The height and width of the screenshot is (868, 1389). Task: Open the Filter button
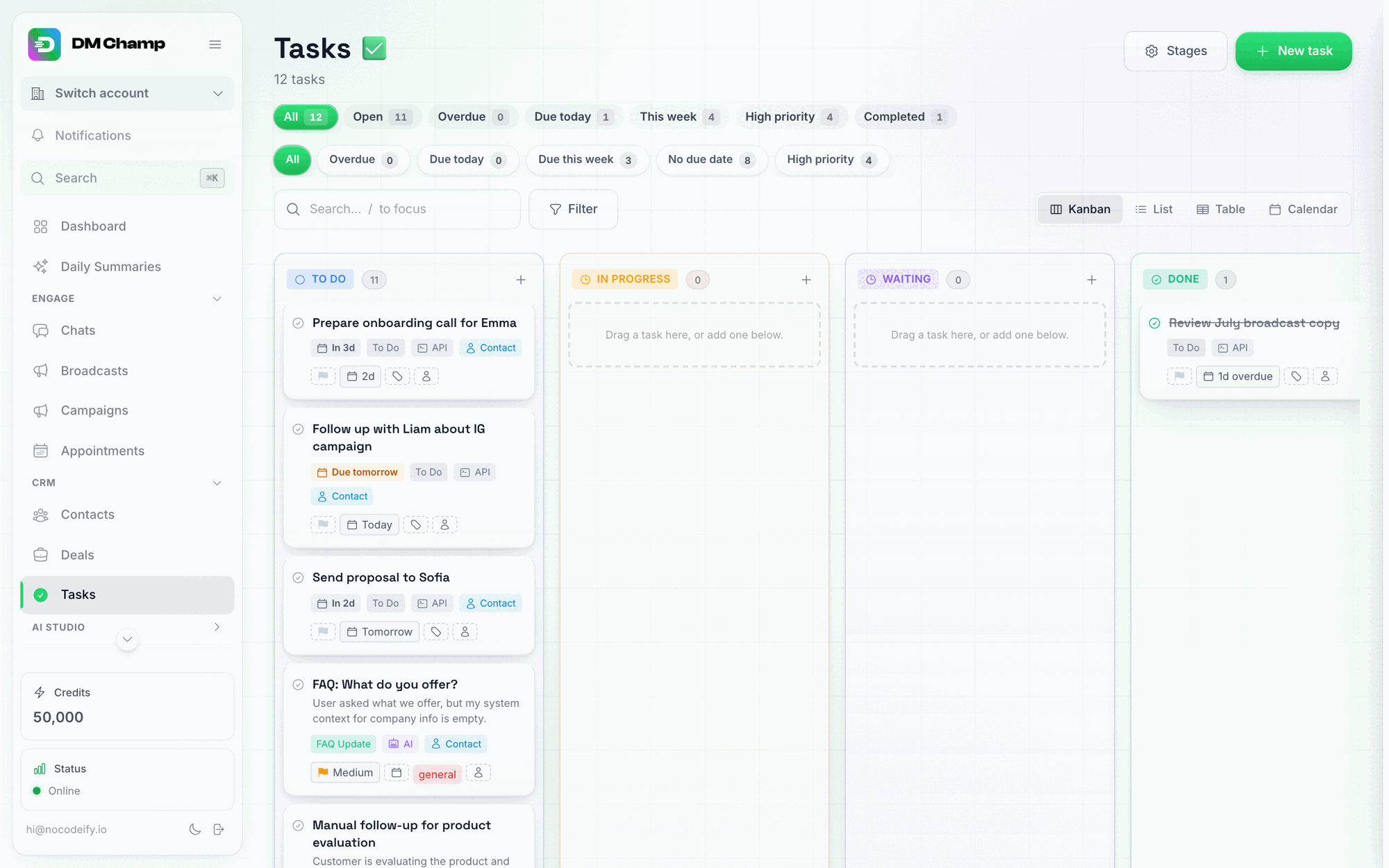tap(573, 209)
